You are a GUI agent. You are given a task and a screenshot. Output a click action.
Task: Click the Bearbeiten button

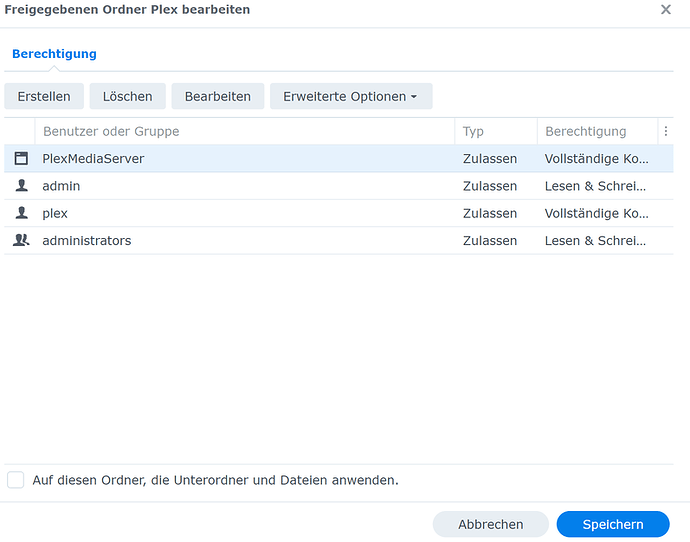tap(217, 96)
